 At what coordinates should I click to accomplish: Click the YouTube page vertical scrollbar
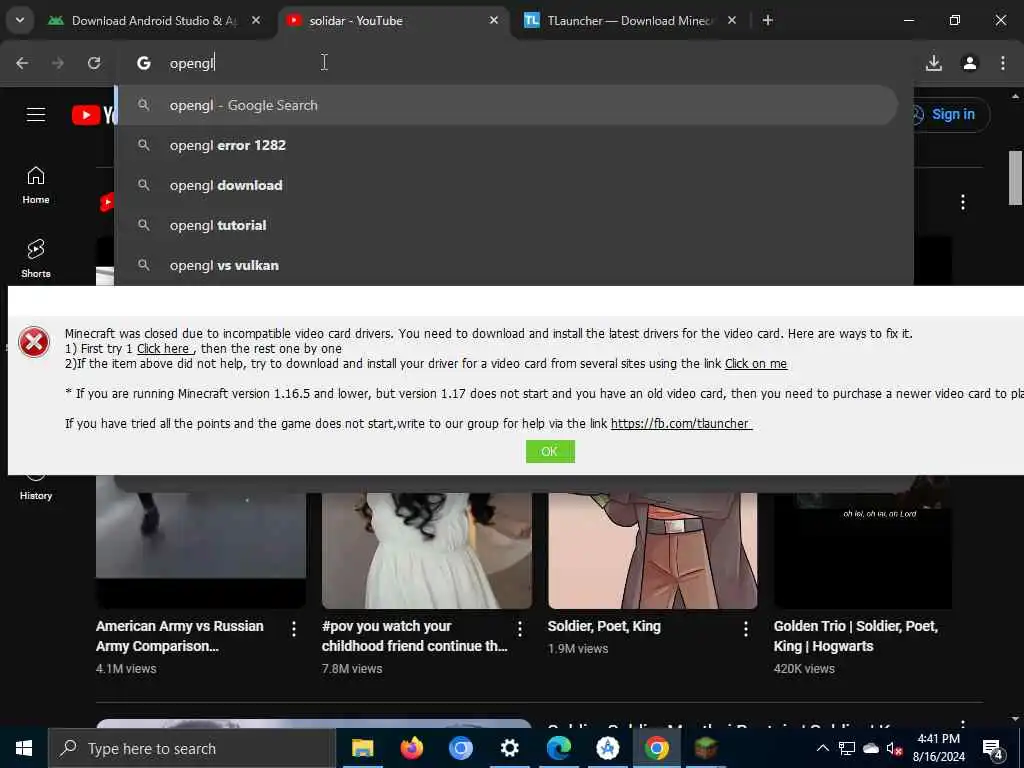point(1015,178)
